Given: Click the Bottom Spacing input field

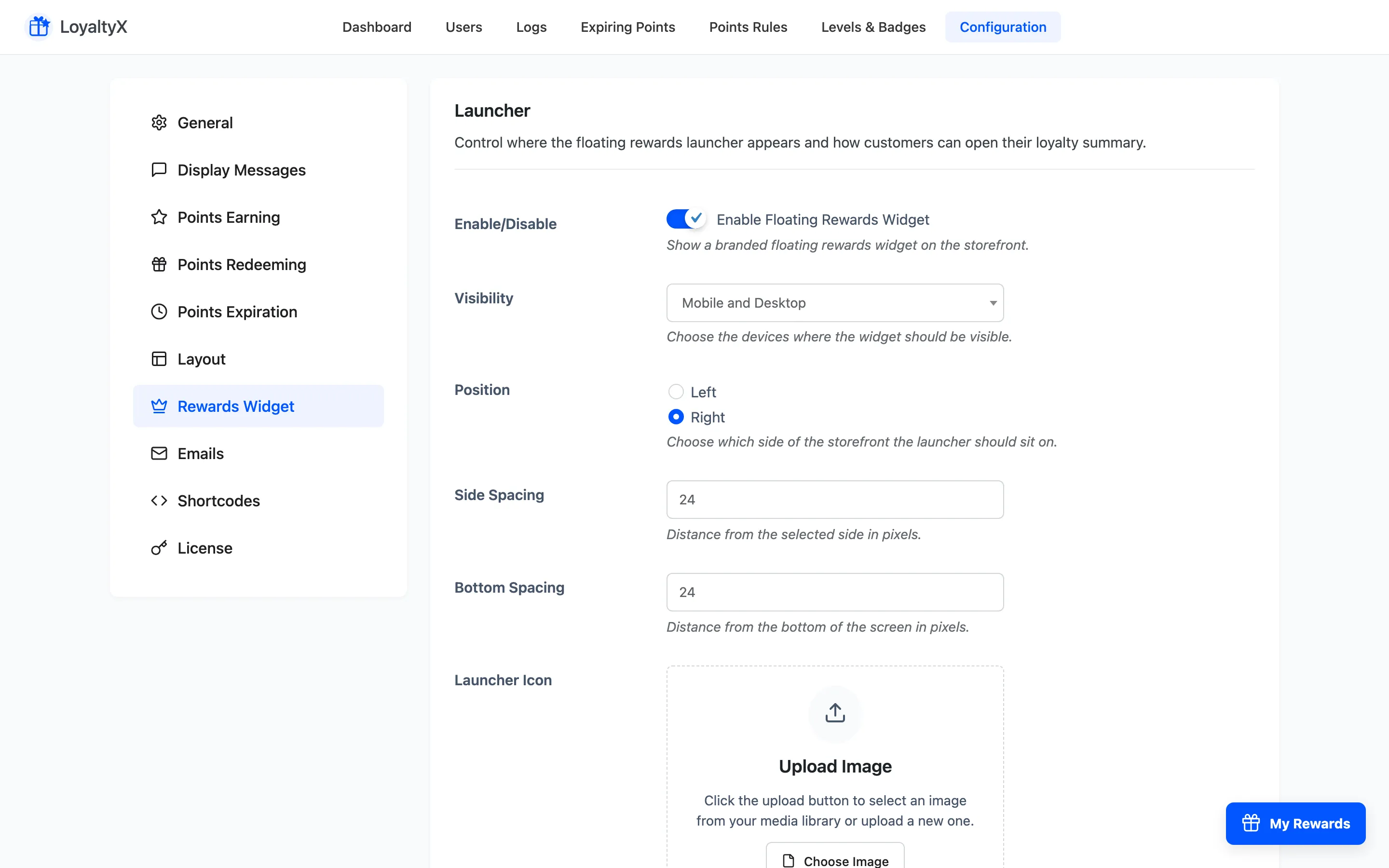Looking at the screenshot, I should 835,592.
